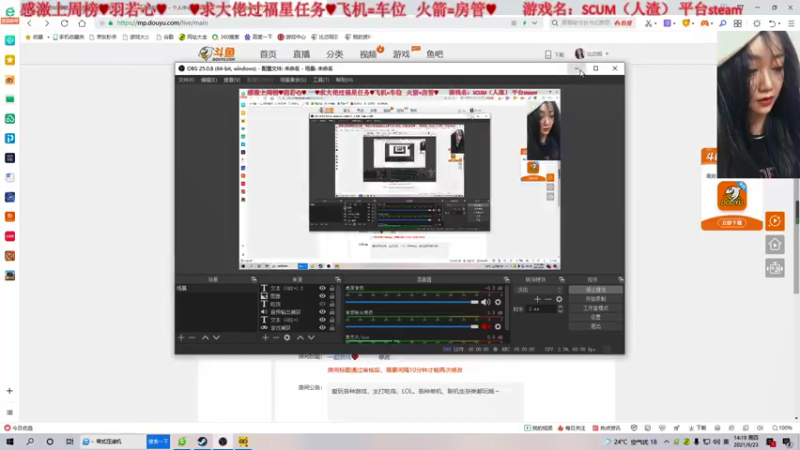
Task: Click 停止推流 button in OBS Controls
Action: (595, 290)
